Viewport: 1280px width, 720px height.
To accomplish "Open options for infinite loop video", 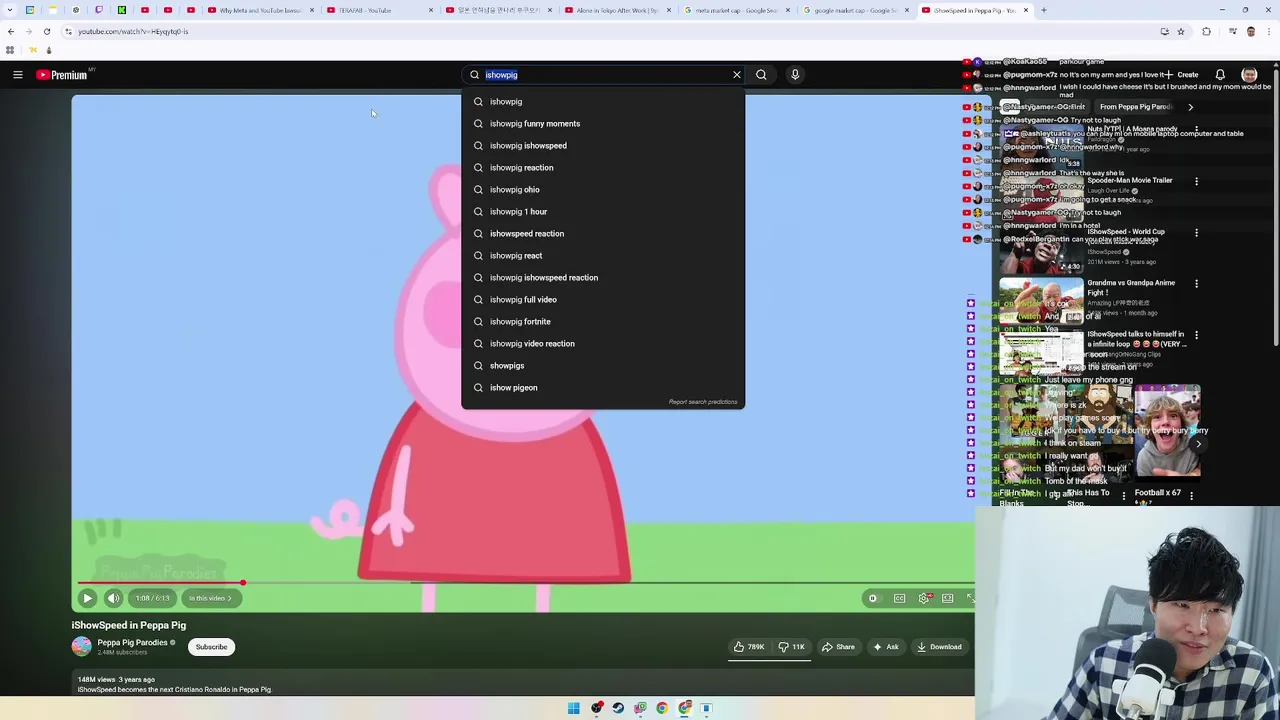I will point(1196,335).
